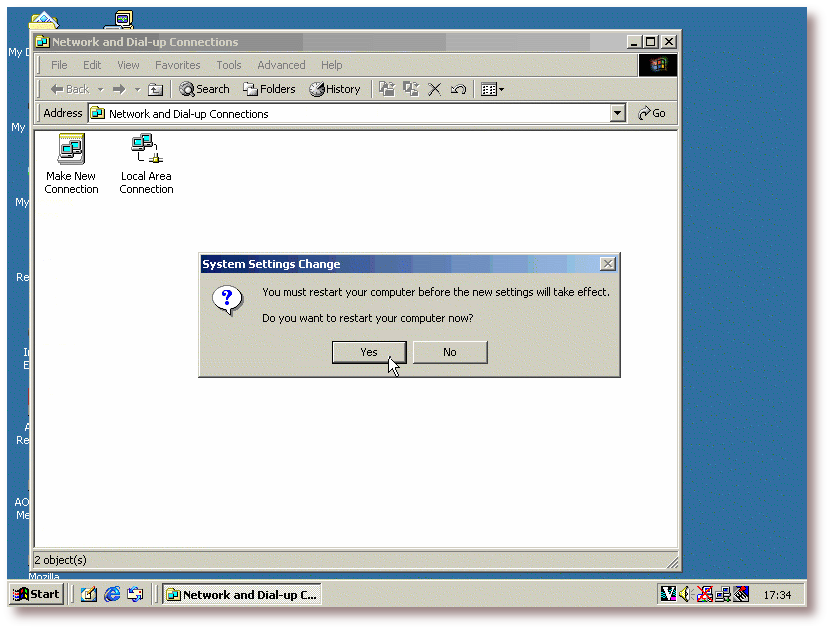
Task: Select the Local Area Connection icon
Action: coord(146,150)
